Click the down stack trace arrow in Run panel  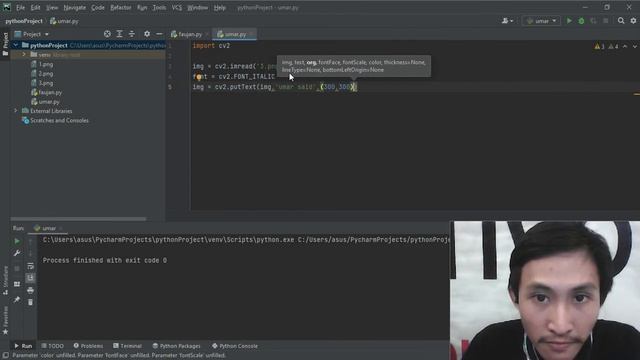coord(30,253)
